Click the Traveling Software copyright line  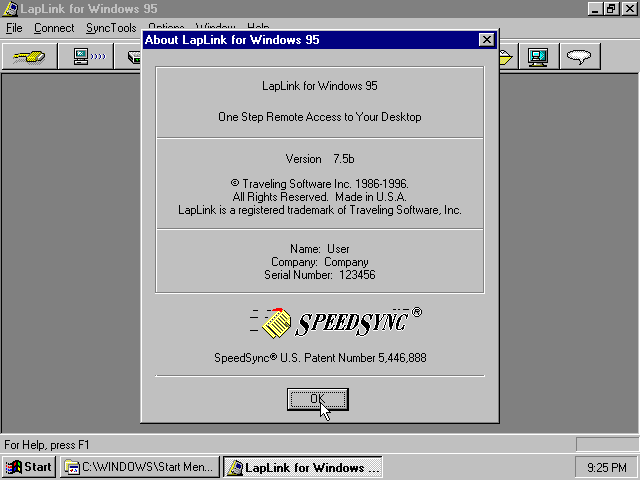pyautogui.click(x=320, y=184)
